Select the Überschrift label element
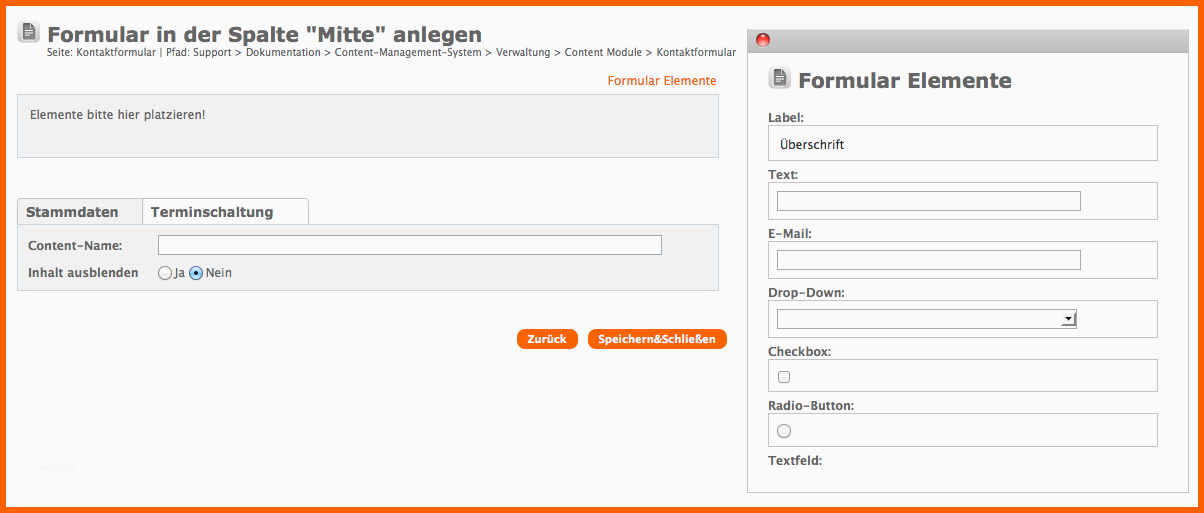The width and height of the screenshot is (1204, 513). coord(812,144)
